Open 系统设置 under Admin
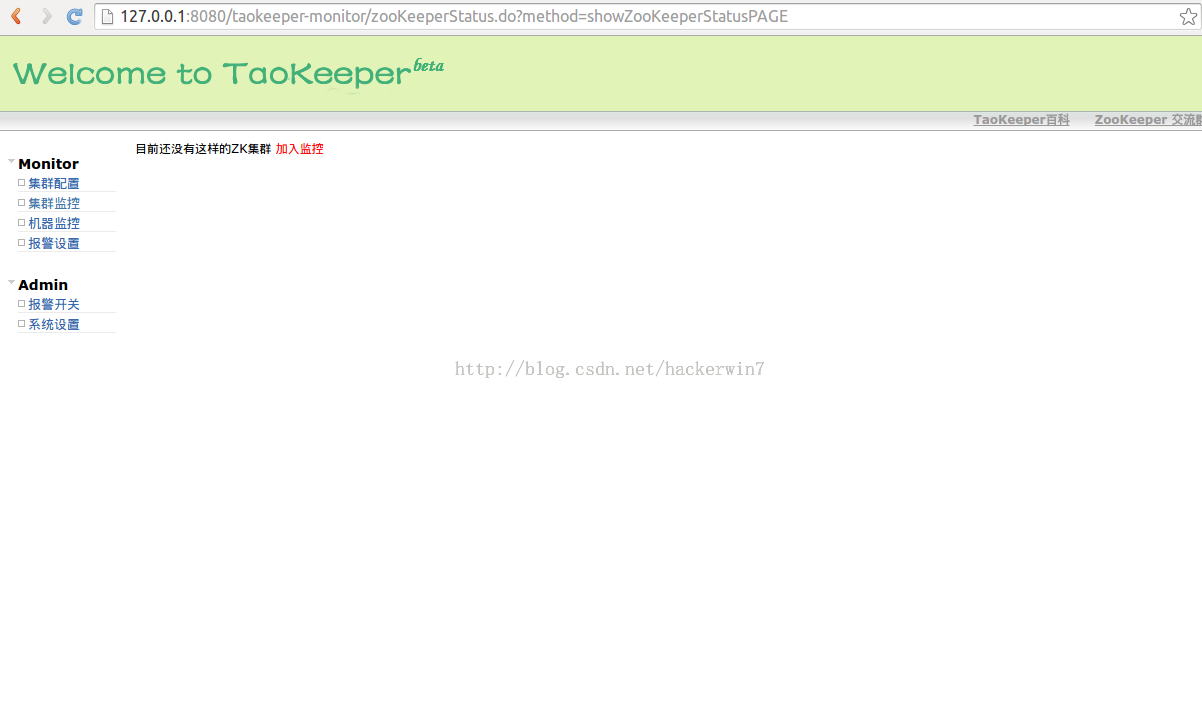The width and height of the screenshot is (1202, 716). (54, 324)
